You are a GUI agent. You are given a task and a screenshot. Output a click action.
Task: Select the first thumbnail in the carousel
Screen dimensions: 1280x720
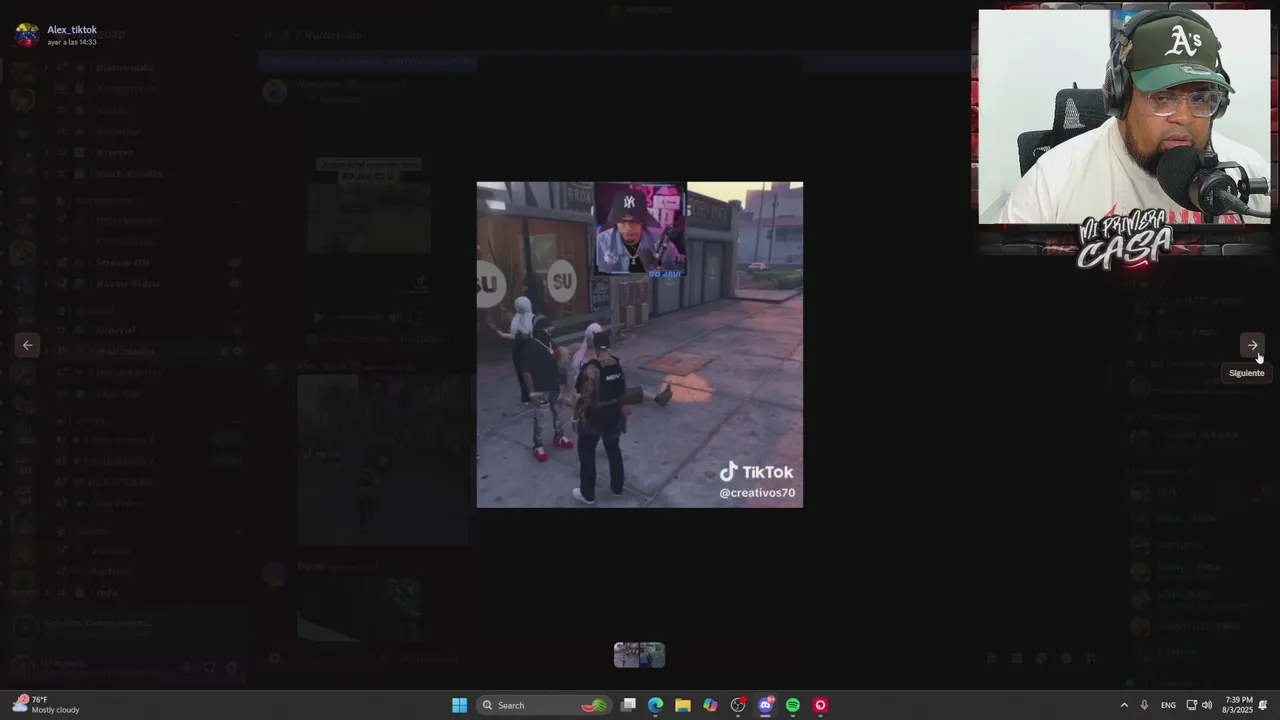coord(627,655)
